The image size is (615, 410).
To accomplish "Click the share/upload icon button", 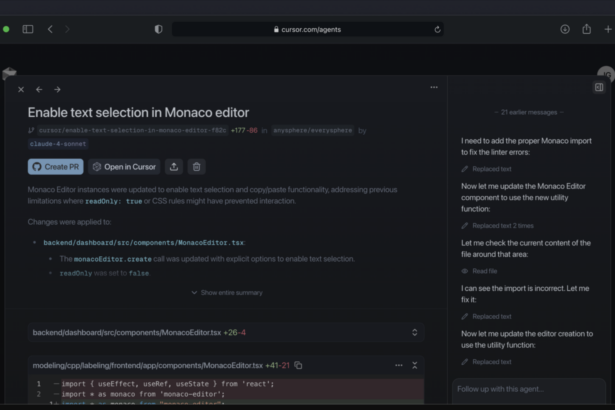I will (x=174, y=167).
